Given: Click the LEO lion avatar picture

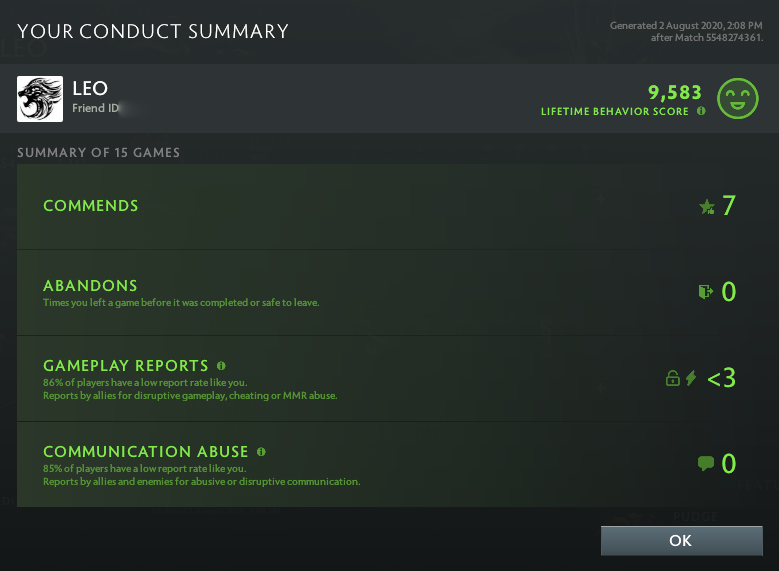Looking at the screenshot, I should 40,99.
